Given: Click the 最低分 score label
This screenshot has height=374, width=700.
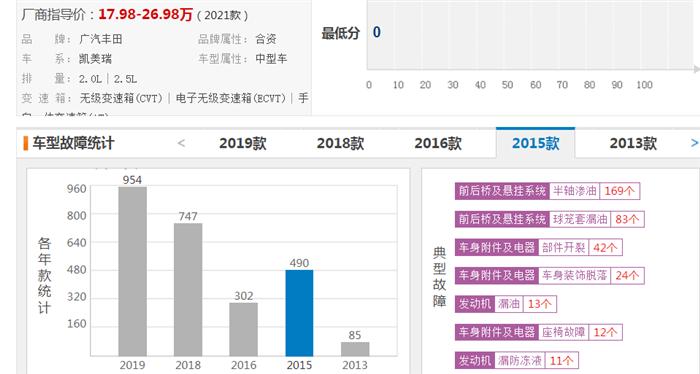Looking at the screenshot, I should [x=341, y=33].
